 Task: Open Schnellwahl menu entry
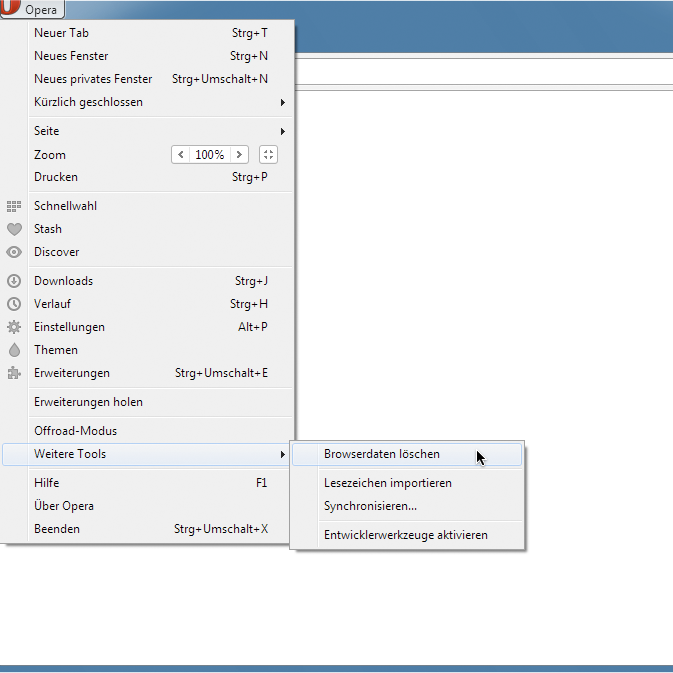(x=148, y=206)
